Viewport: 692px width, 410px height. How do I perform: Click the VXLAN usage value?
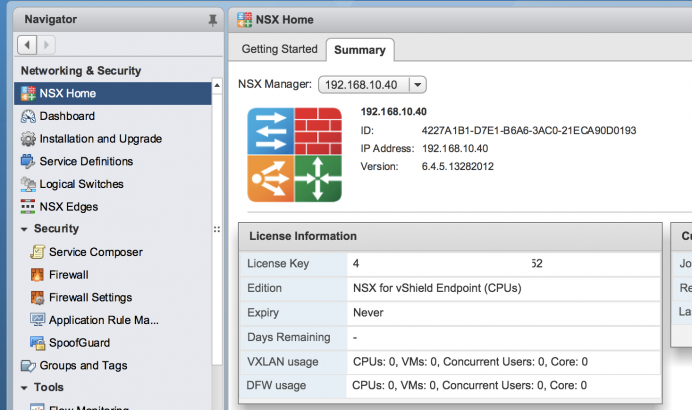[470, 362]
